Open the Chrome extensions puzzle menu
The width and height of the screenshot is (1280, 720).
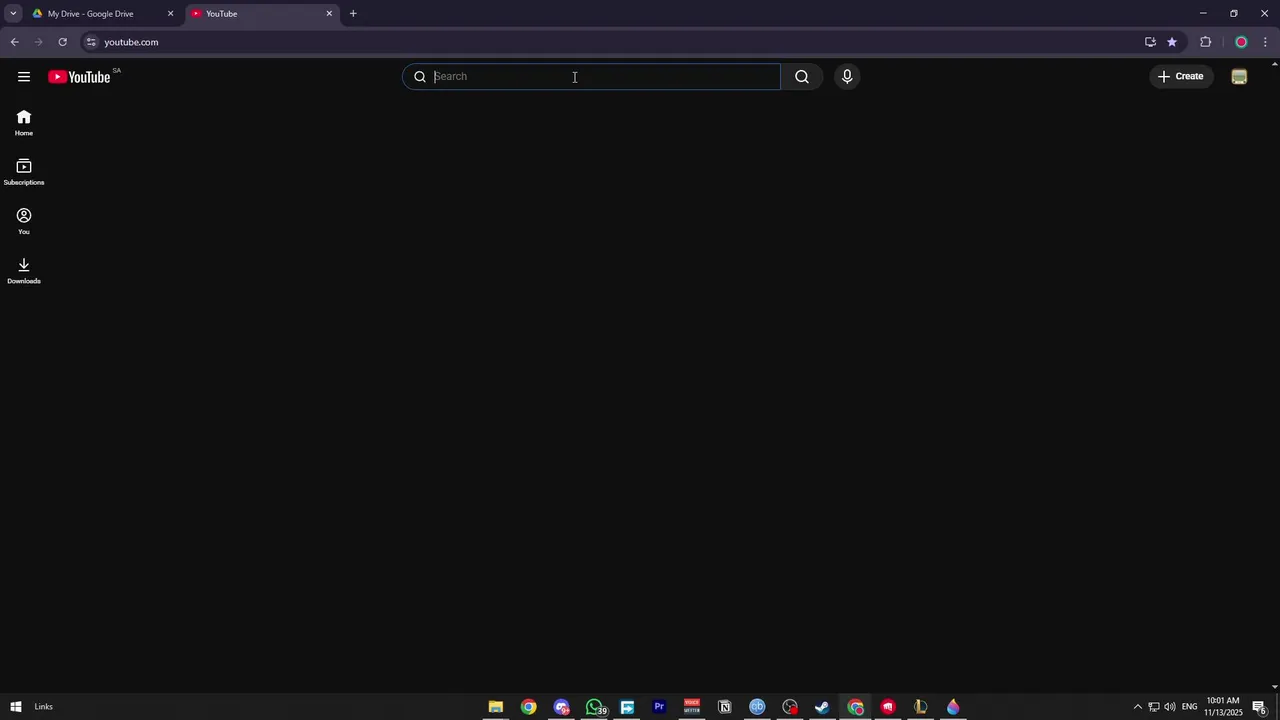pos(1205,42)
